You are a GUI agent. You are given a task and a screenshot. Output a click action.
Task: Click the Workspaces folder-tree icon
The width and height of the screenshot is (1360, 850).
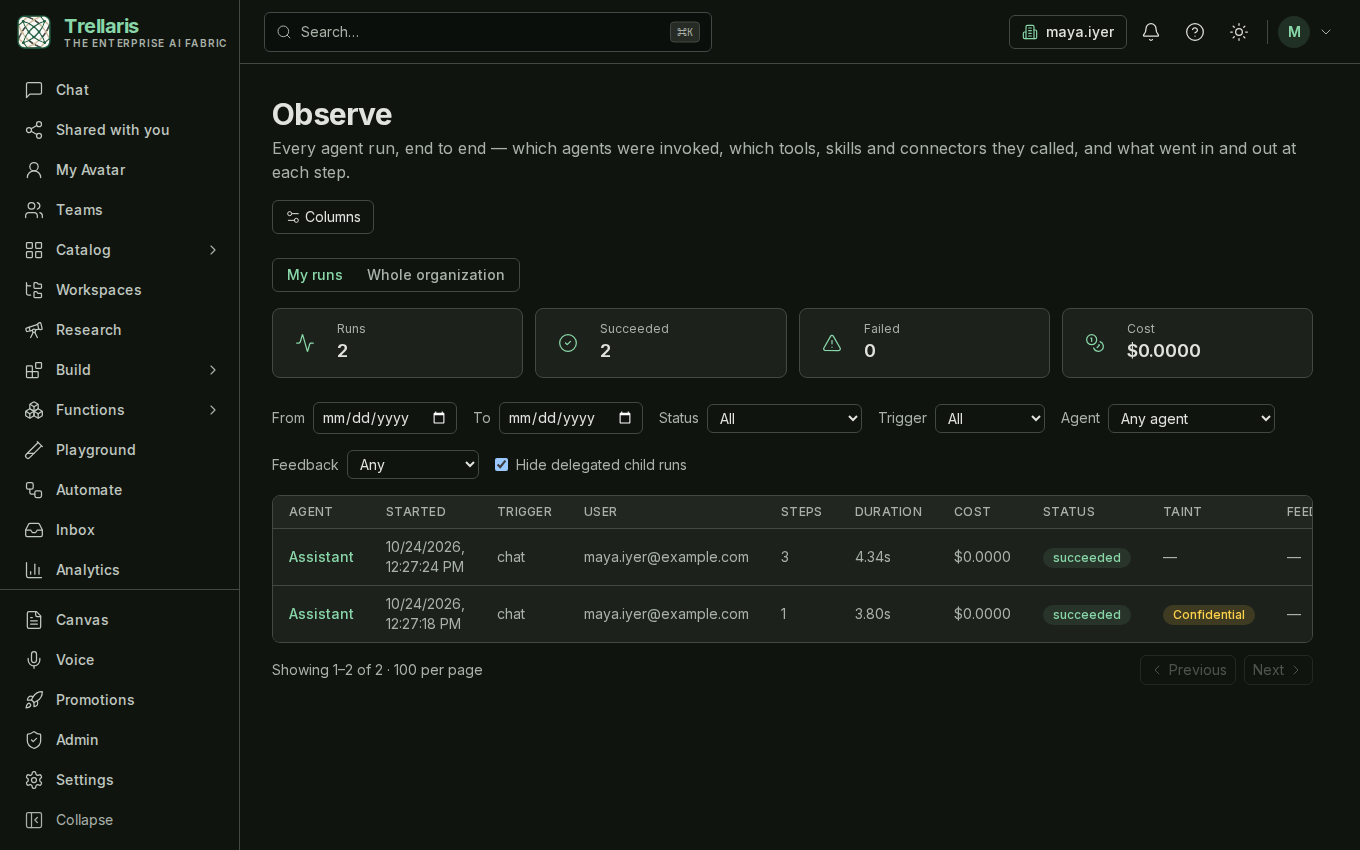[x=34, y=290]
